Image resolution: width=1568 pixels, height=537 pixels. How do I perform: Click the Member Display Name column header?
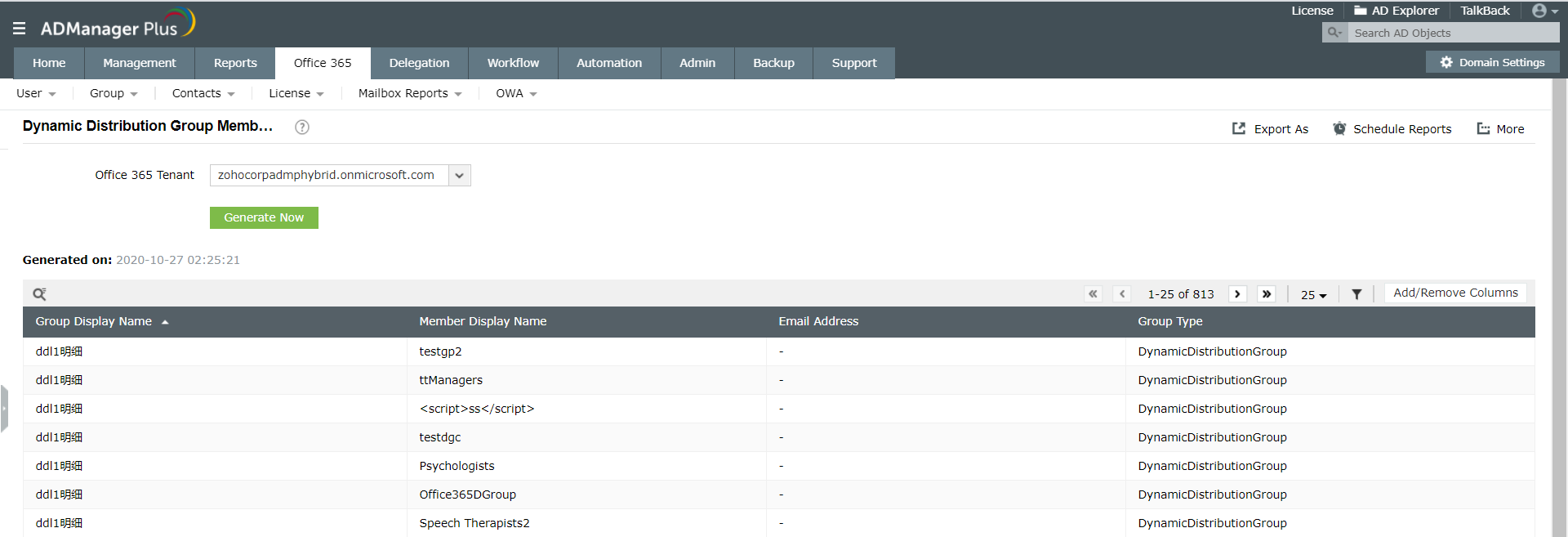pyautogui.click(x=483, y=321)
